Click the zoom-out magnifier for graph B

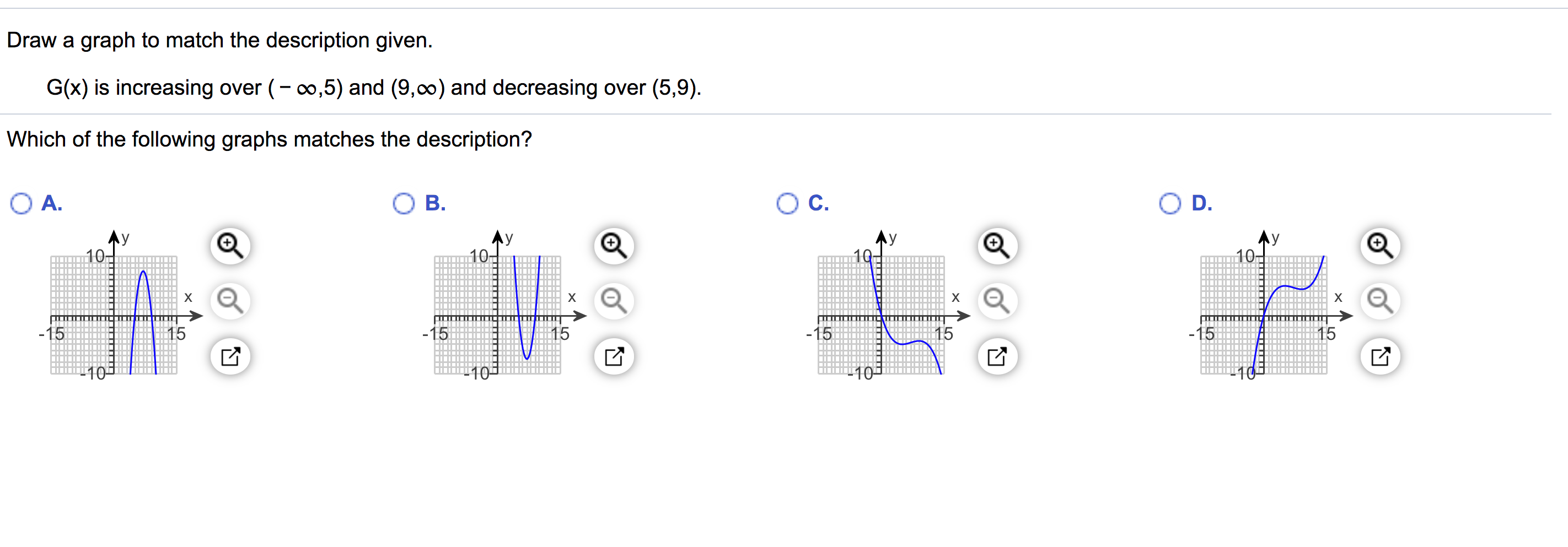[613, 301]
